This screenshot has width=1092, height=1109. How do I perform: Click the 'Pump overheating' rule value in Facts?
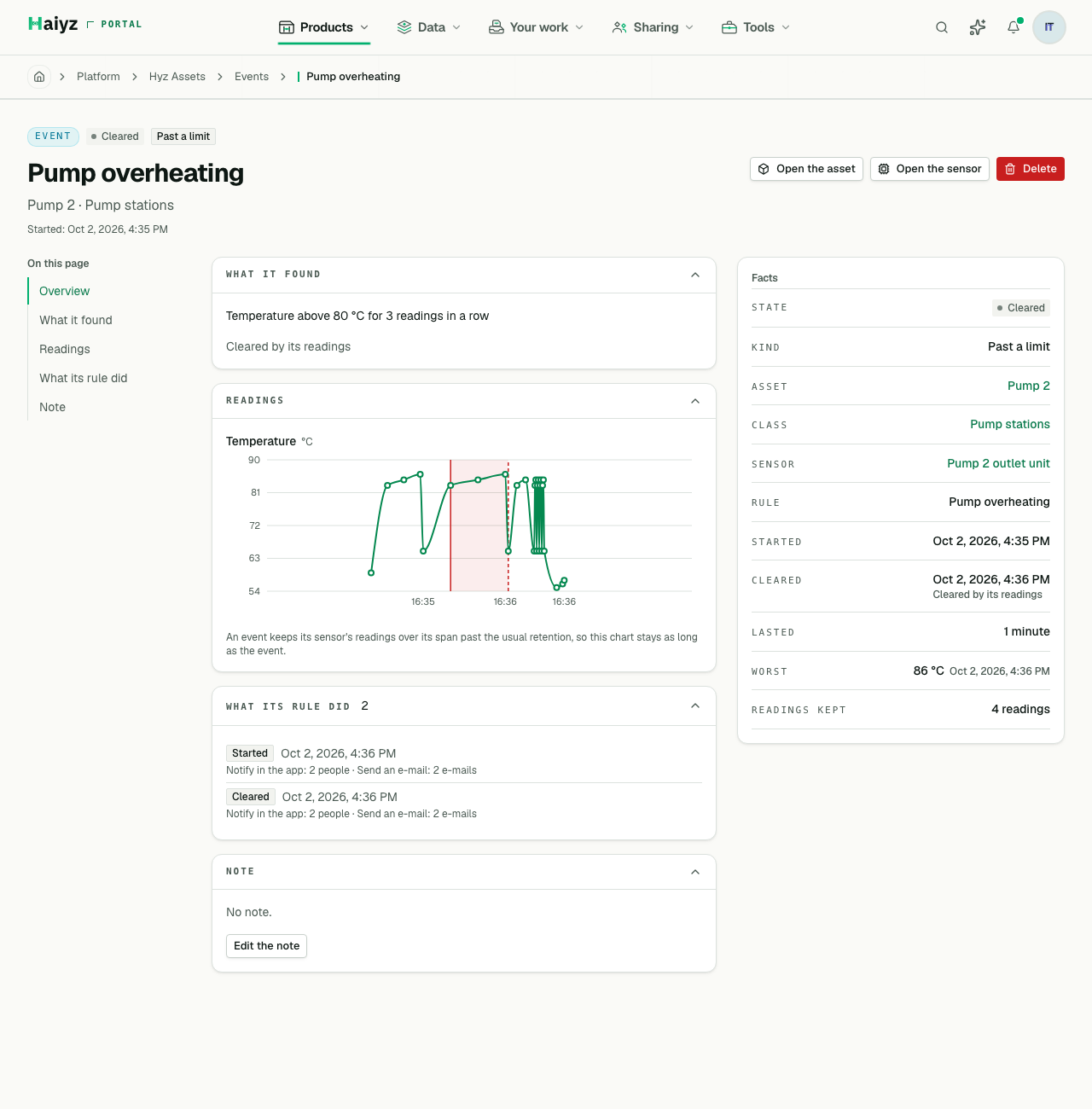[x=999, y=502]
